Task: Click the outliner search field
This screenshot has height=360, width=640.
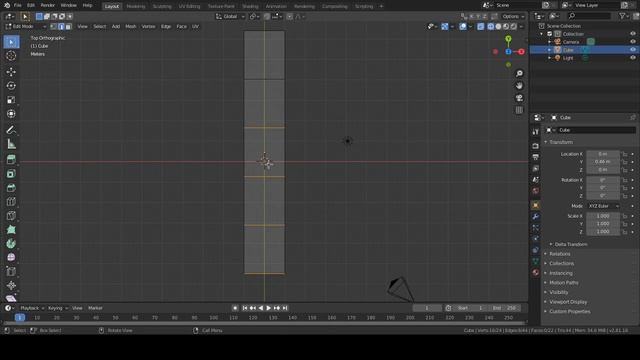Action: [x=590, y=16]
